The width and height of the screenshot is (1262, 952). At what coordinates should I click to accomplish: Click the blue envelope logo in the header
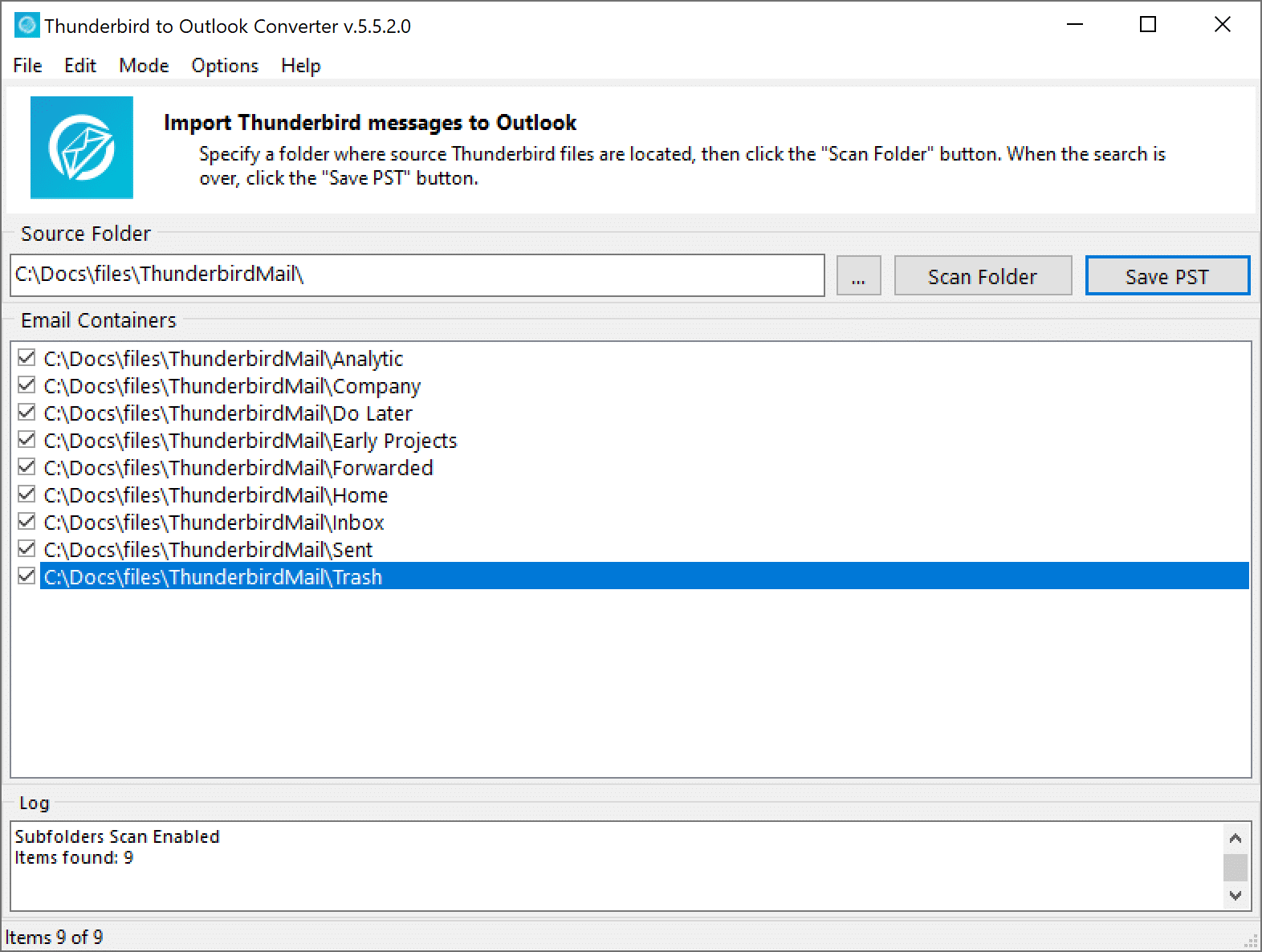click(82, 148)
